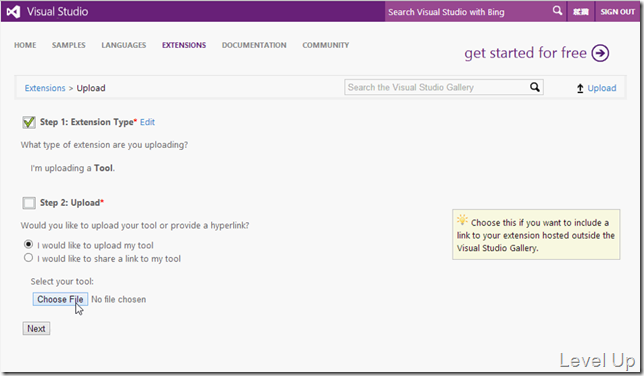This screenshot has width=644, height=376.
Task: Click the Upload link in gallery bar
Action: click(602, 88)
